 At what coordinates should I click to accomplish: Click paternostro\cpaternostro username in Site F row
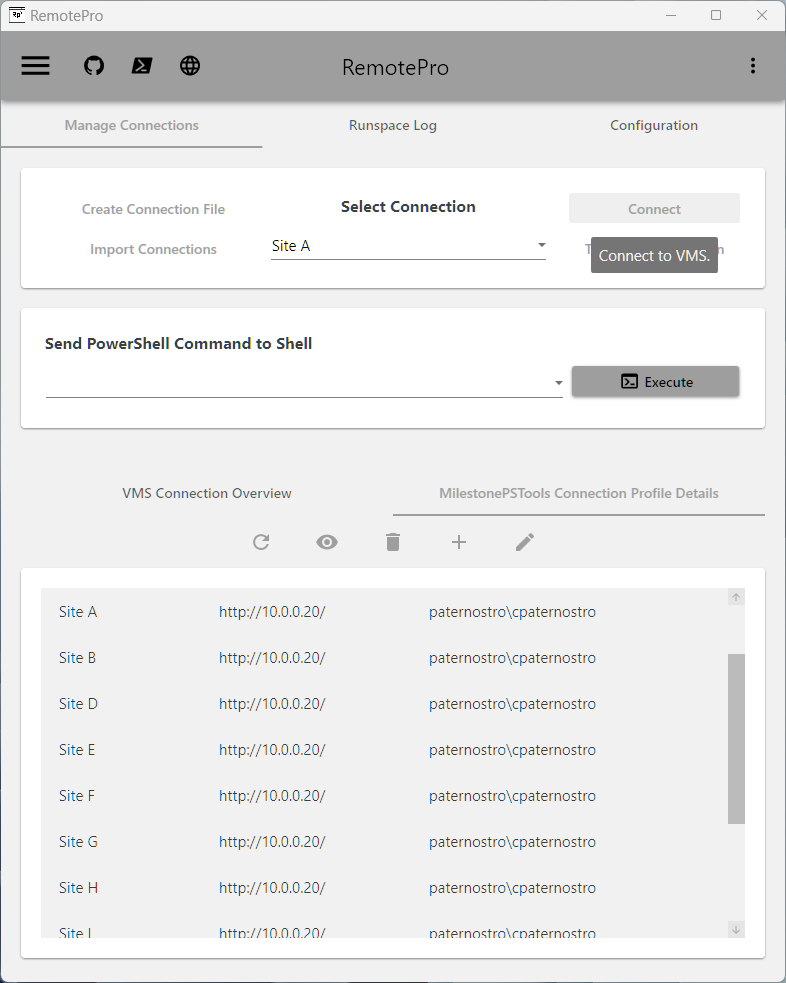512,796
